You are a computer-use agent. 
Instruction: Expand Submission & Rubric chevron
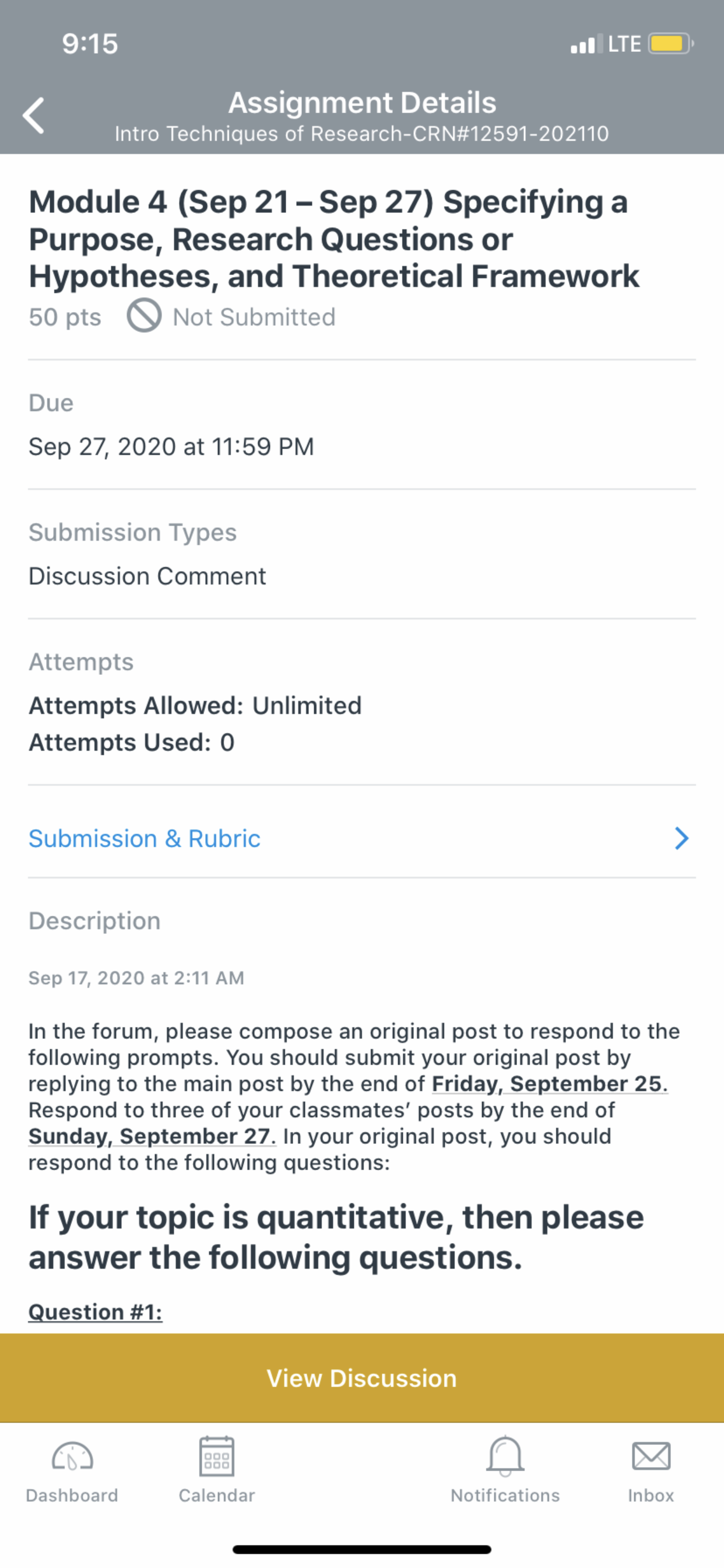pyautogui.click(x=681, y=838)
